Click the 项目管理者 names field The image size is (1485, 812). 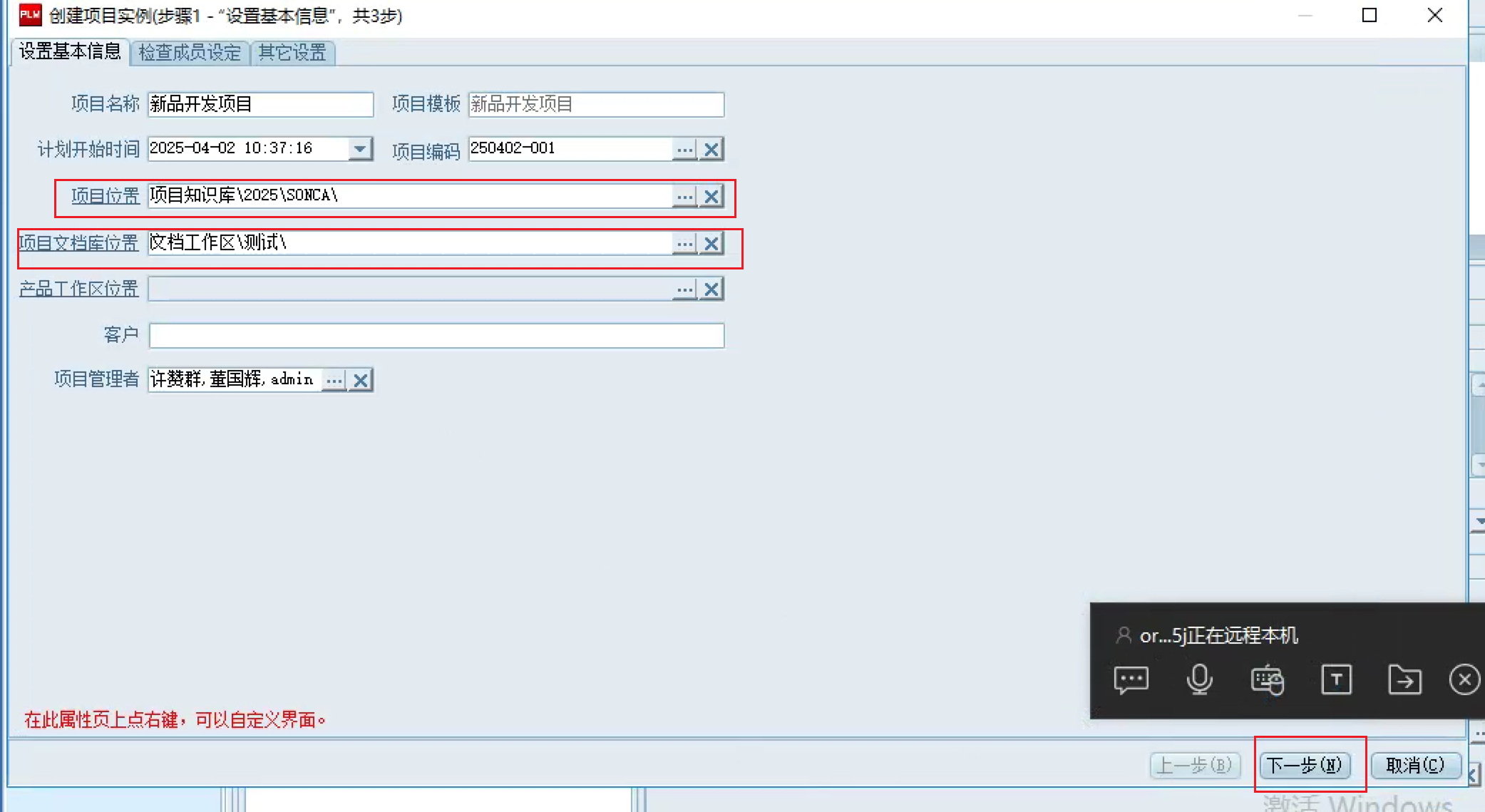tap(235, 379)
